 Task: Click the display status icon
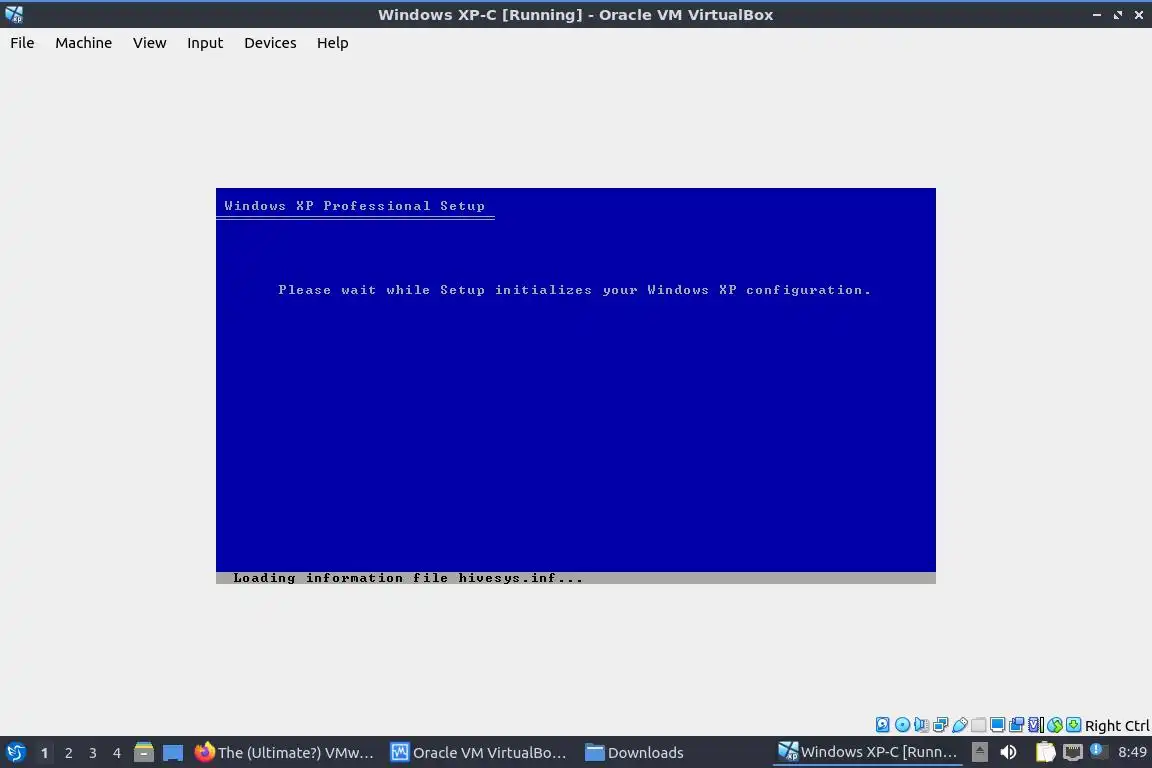coord(998,725)
